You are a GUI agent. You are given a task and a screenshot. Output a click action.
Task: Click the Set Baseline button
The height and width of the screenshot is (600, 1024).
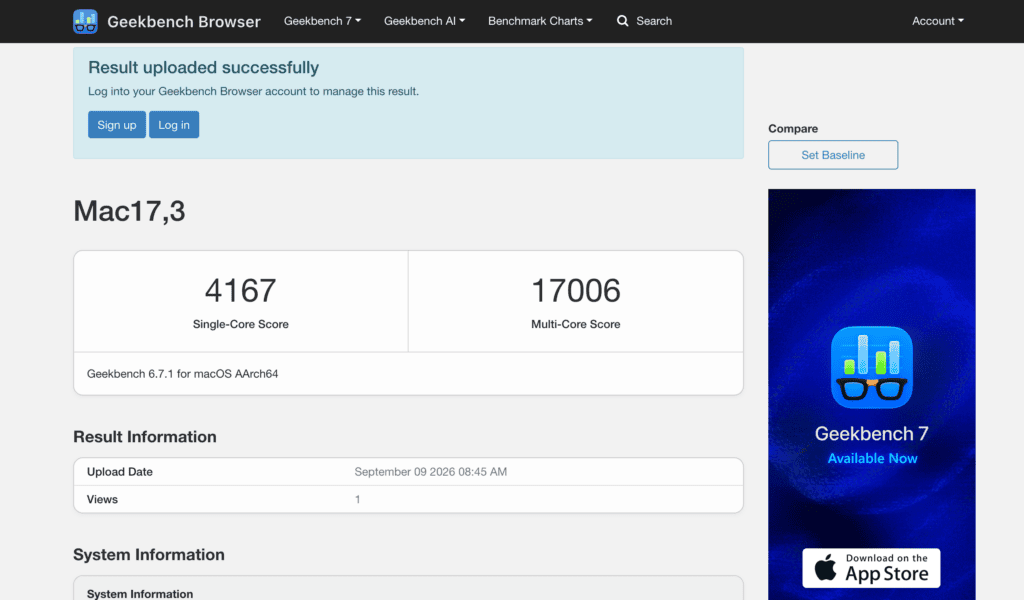[x=833, y=155]
